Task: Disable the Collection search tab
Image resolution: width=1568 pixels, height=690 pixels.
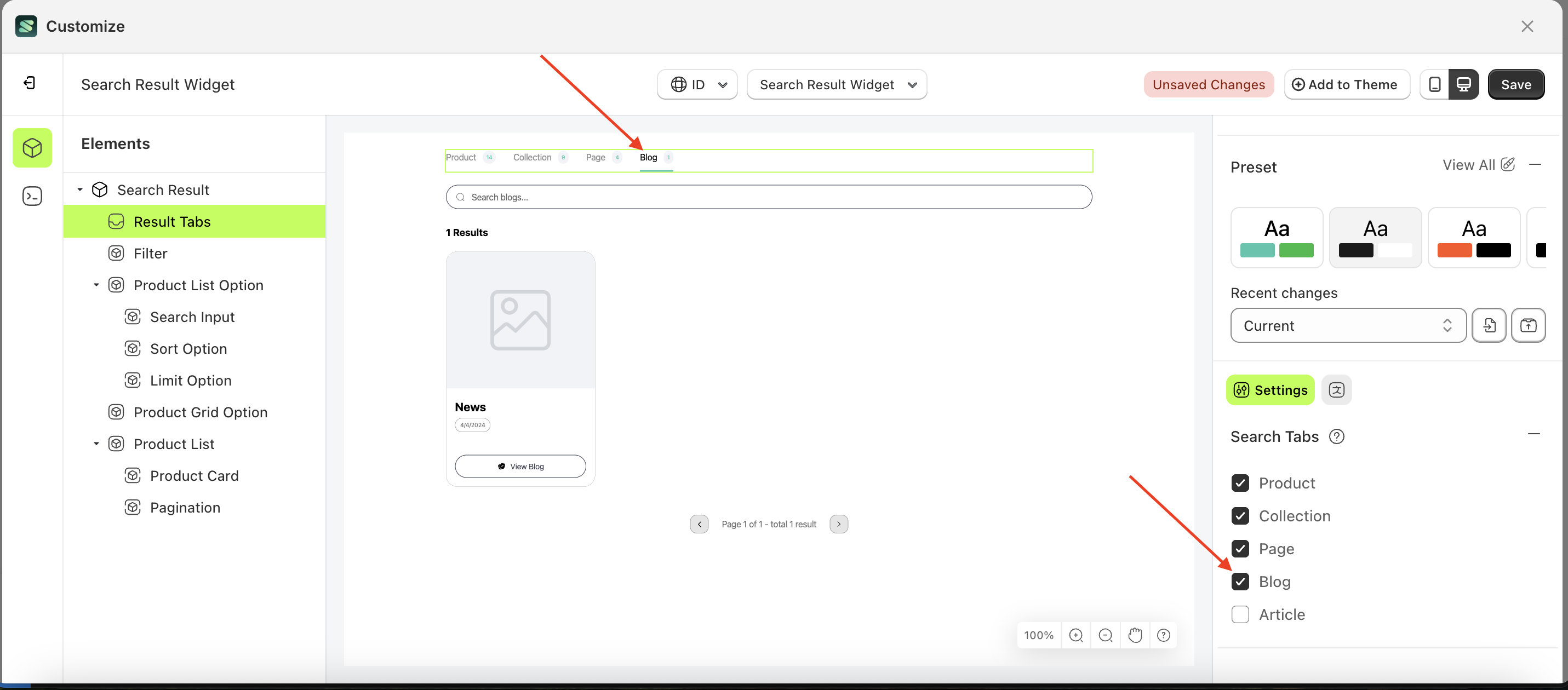Action: click(1240, 516)
